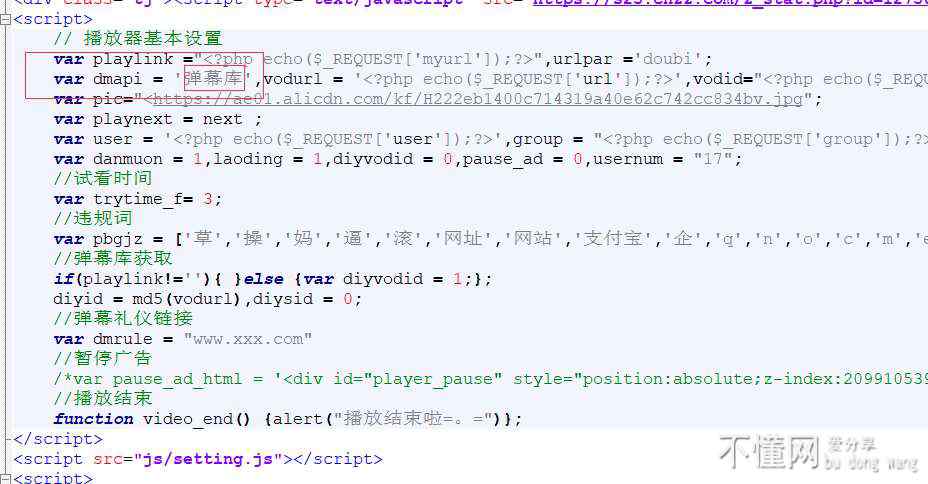Click the 'user' variable name after var

tap(112, 139)
